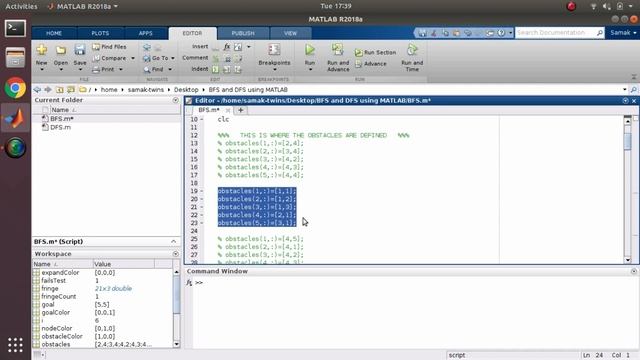Click the Save disk icon
This screenshot has width=640, height=360.
tap(80, 50)
